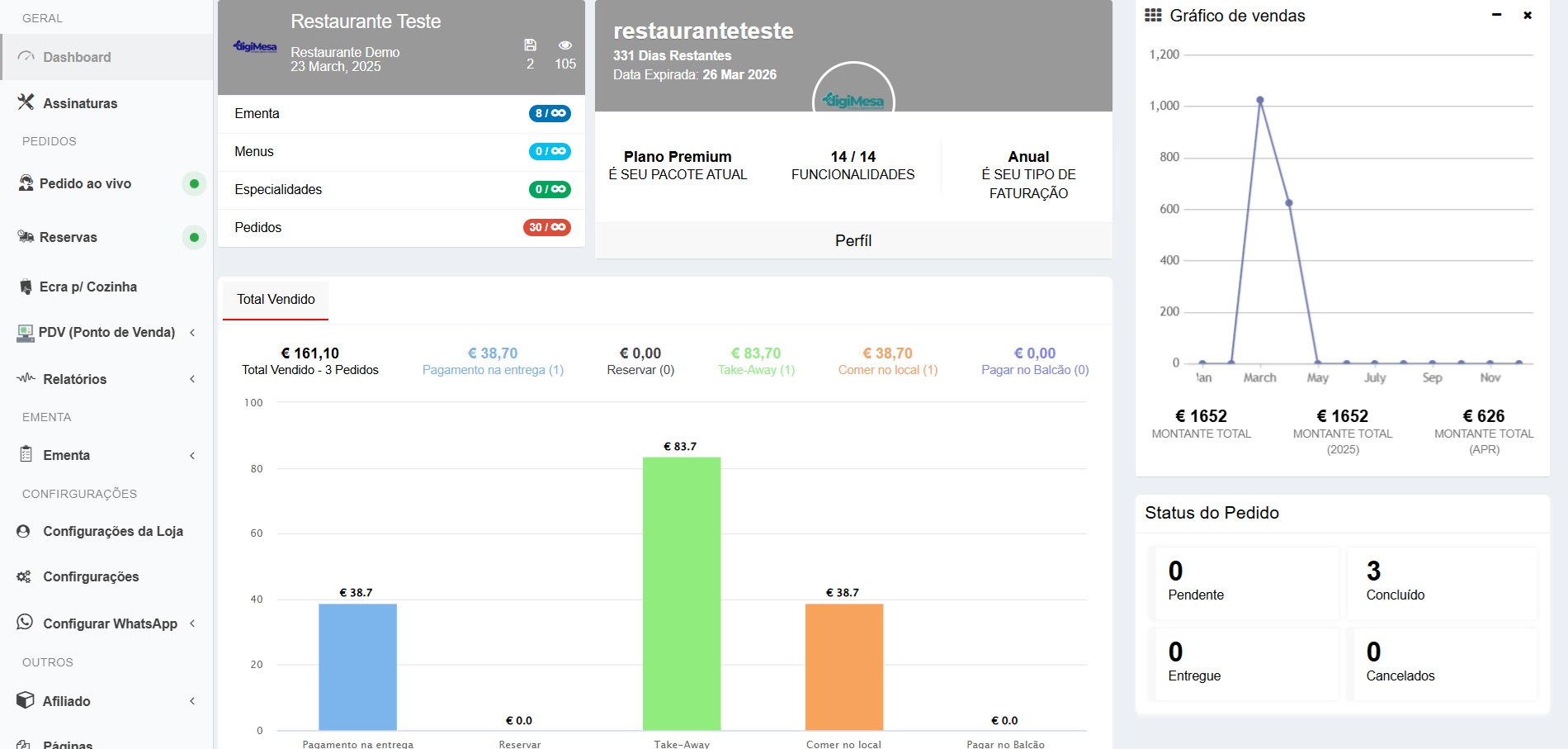Open Configurações da Loja menu item
Viewport: 1568px width, 749px height.
[112, 531]
